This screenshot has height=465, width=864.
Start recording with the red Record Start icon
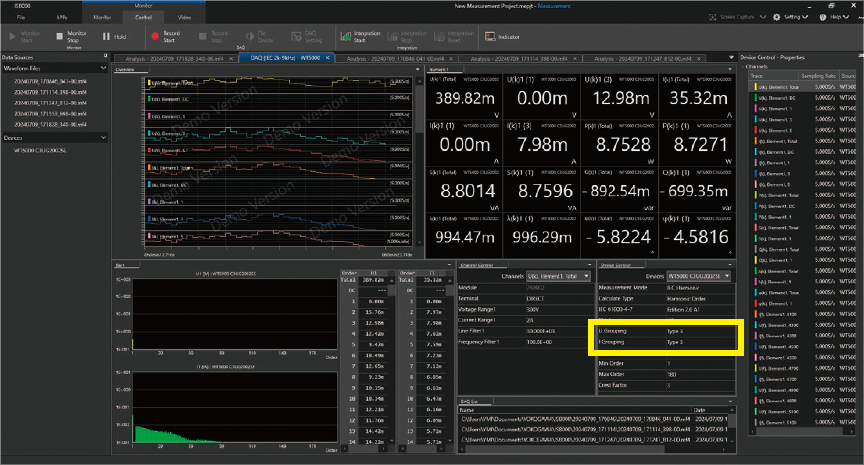point(155,36)
